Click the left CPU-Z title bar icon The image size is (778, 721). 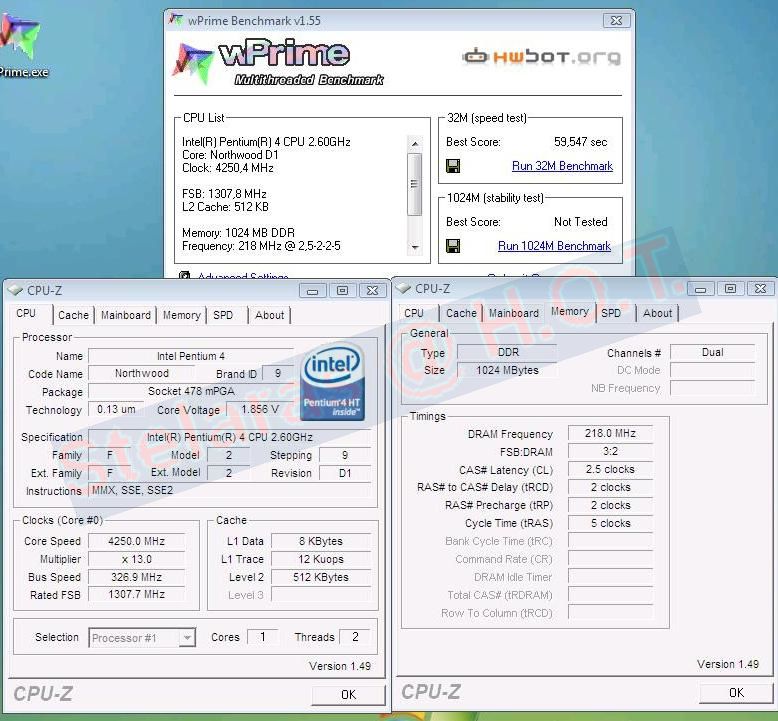(15, 290)
